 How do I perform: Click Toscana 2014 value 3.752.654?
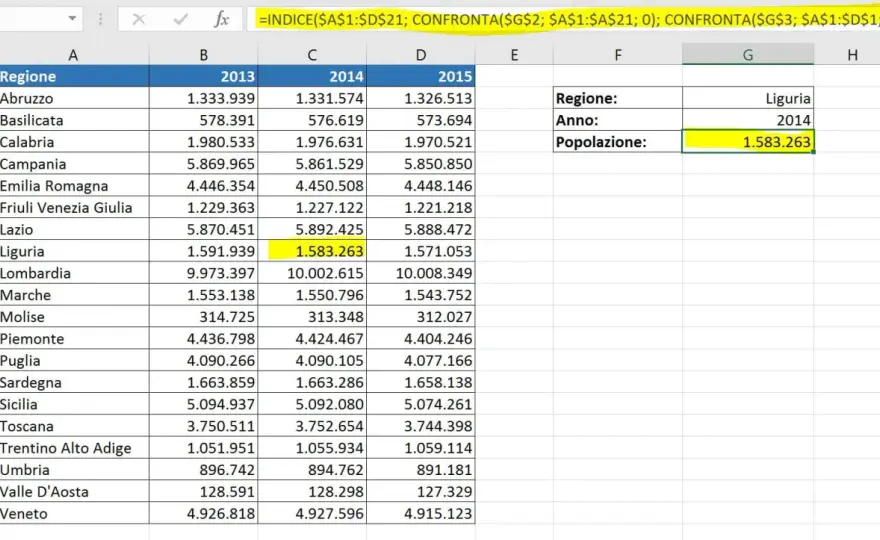pos(312,427)
